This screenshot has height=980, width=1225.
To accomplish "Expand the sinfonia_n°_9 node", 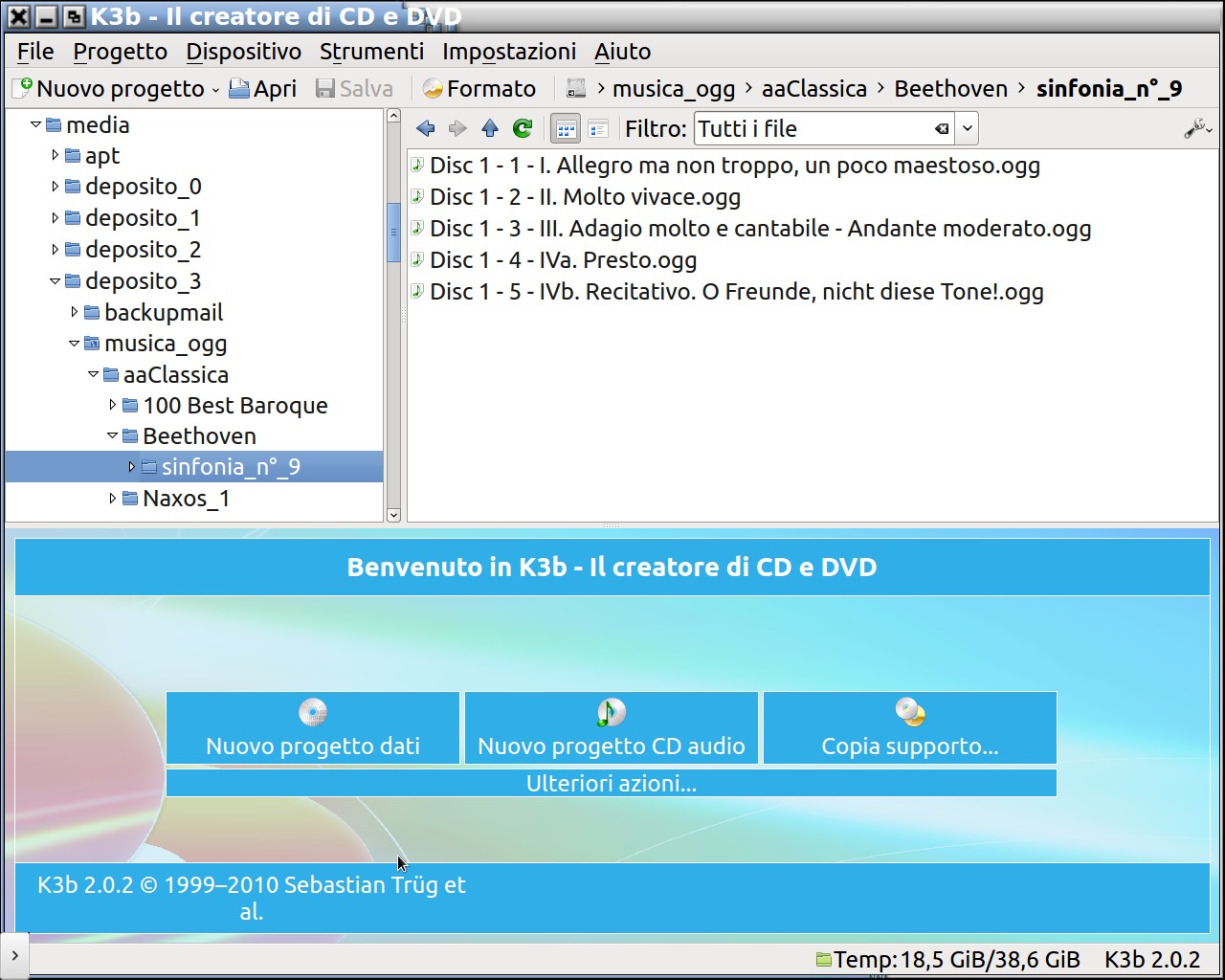I will pyautogui.click(x=131, y=467).
